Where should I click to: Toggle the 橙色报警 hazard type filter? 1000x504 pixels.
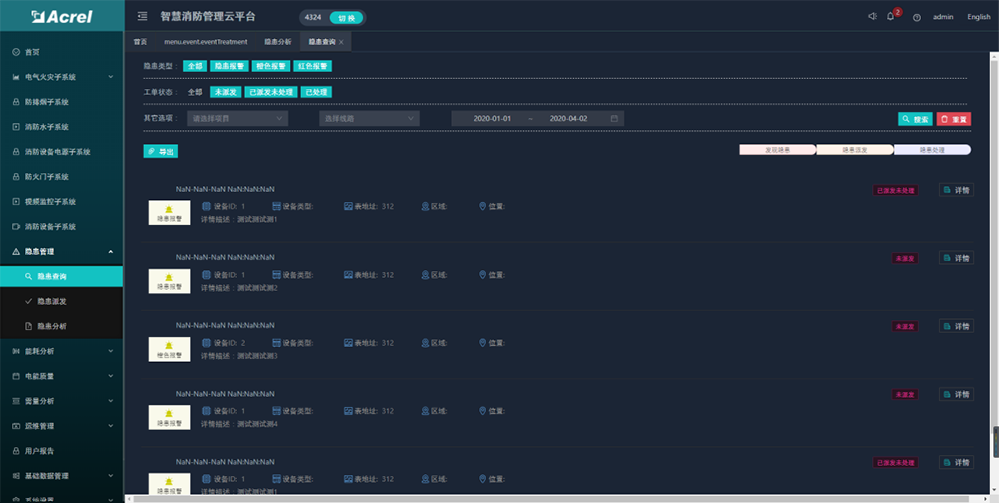point(270,66)
